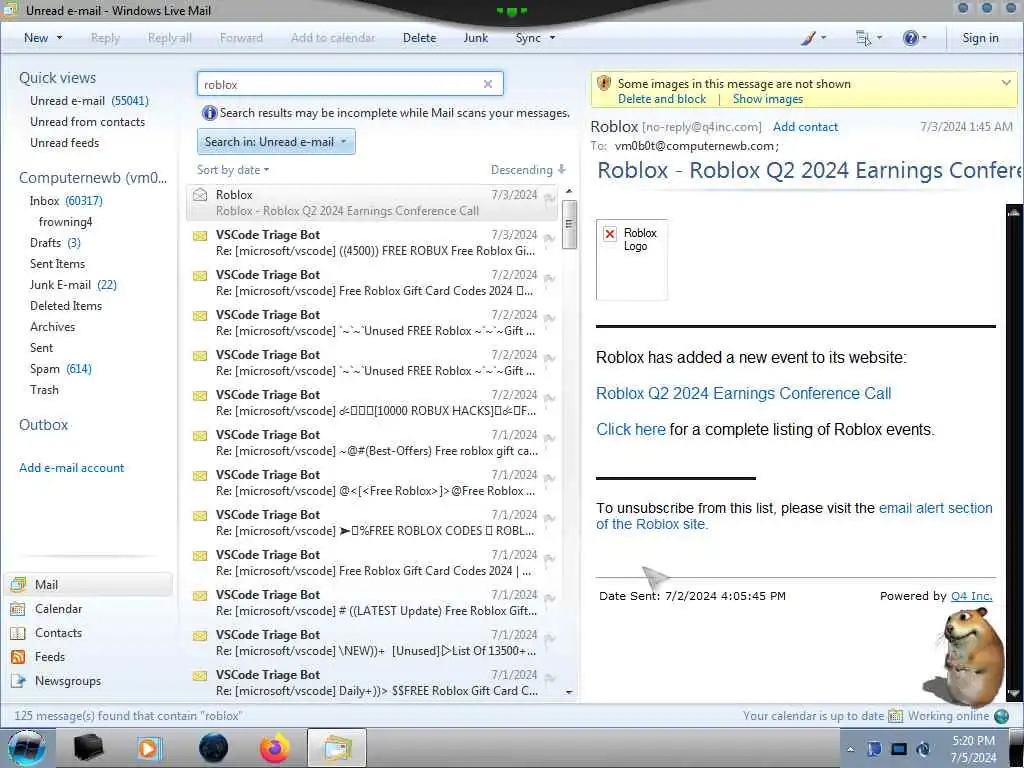Flag the (4500) FREE ROBUX message

tap(549, 238)
